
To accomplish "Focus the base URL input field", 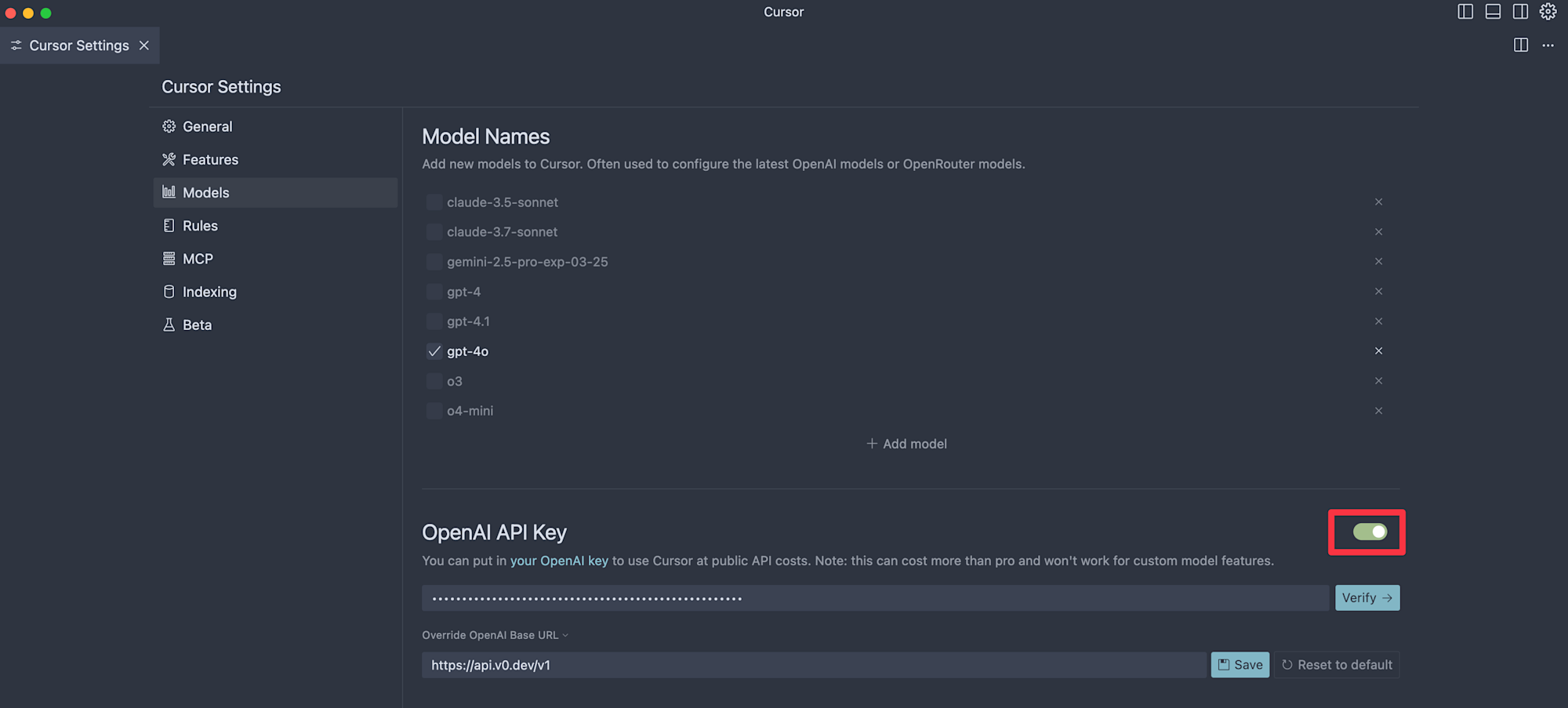I will coord(814,665).
